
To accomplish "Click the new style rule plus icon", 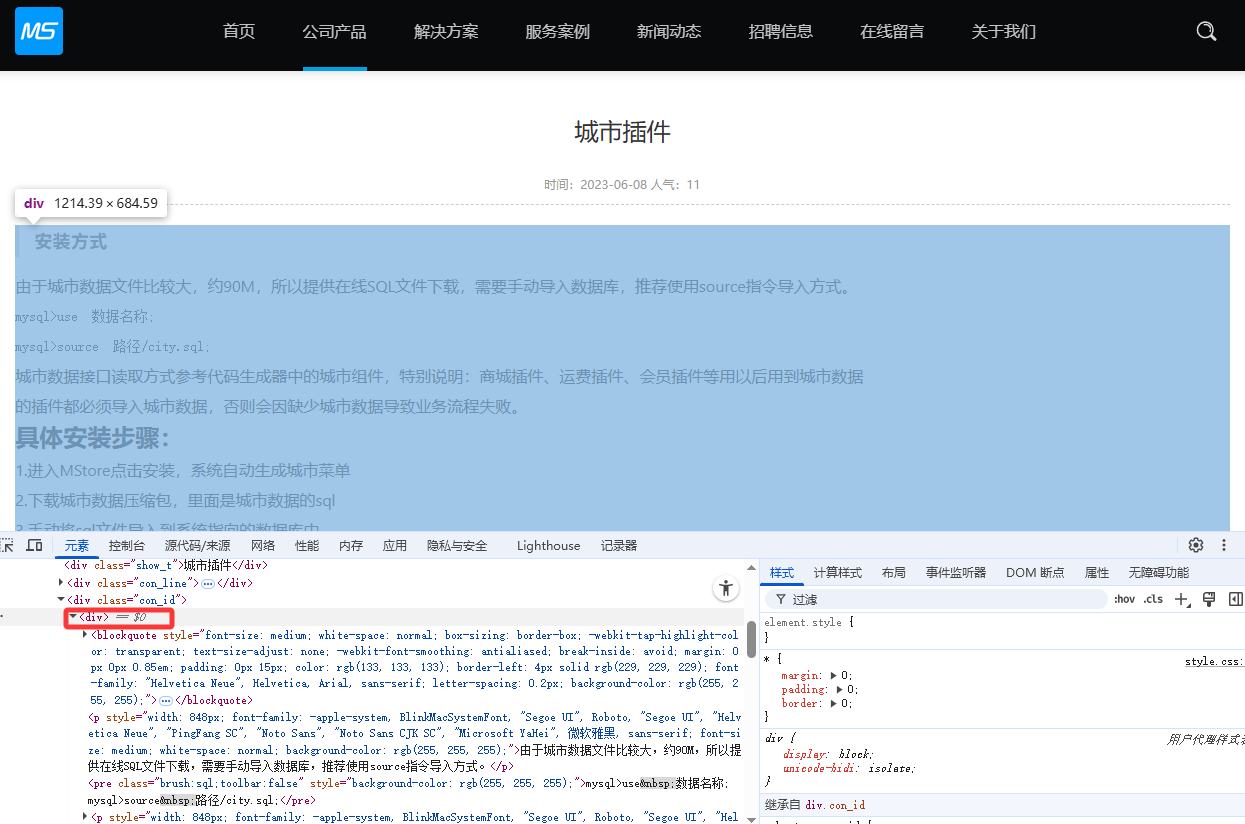I will click(1182, 599).
